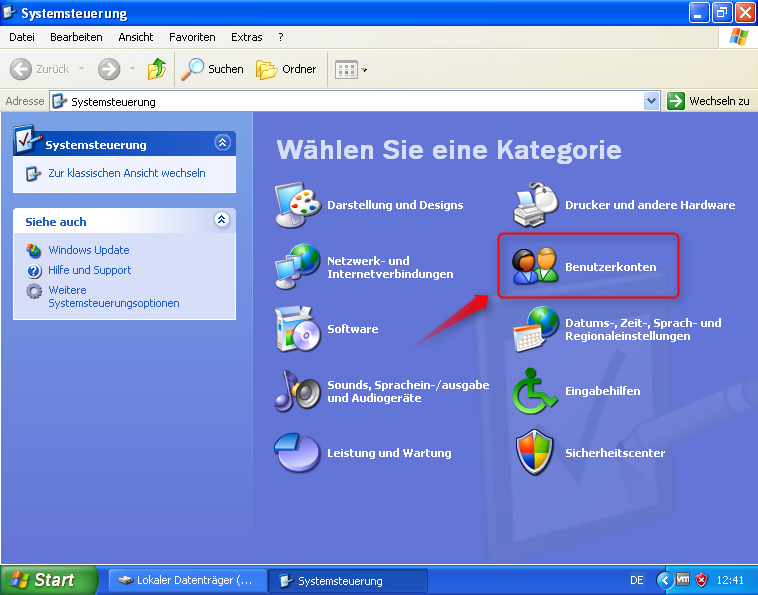Click the Ansichten view grid icon
The height and width of the screenshot is (595, 758).
(346, 70)
